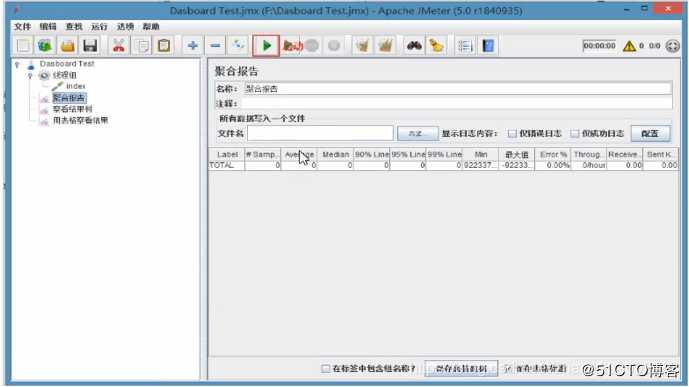Open the 选项 menu
Viewport: 689px width, 387px height.
click(125, 27)
